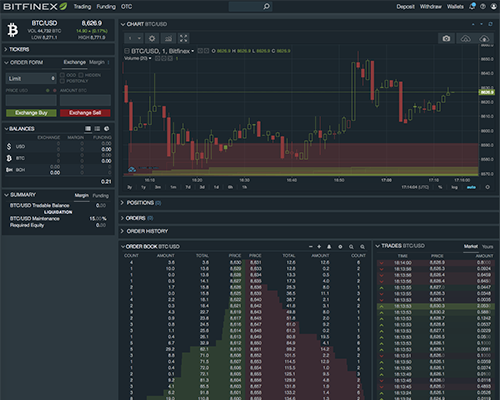
Task: Toggle chart fullscreen mode
Action: pos(184,38)
